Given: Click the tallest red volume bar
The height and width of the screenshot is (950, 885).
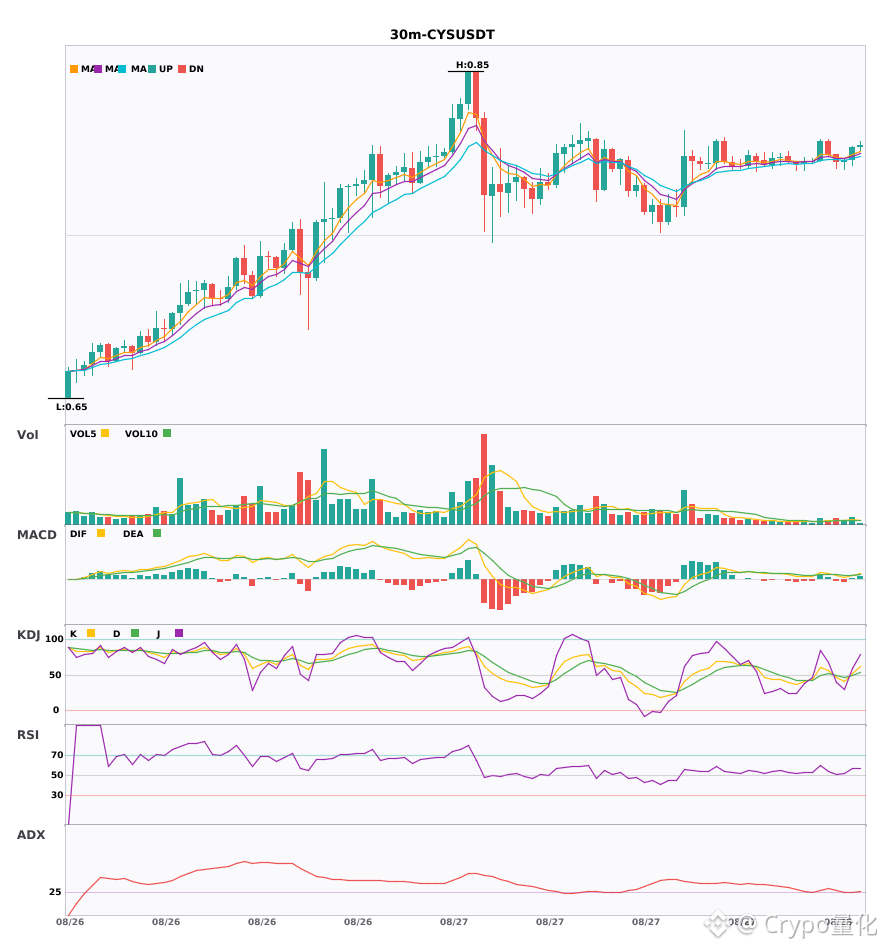Looking at the screenshot, I should [484, 479].
